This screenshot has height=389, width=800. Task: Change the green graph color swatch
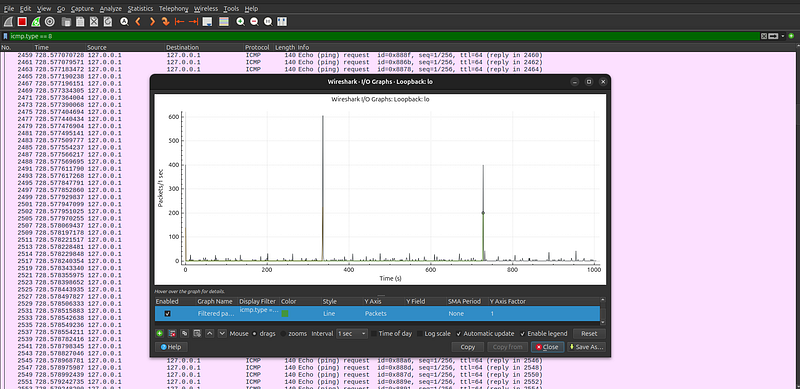click(285, 313)
